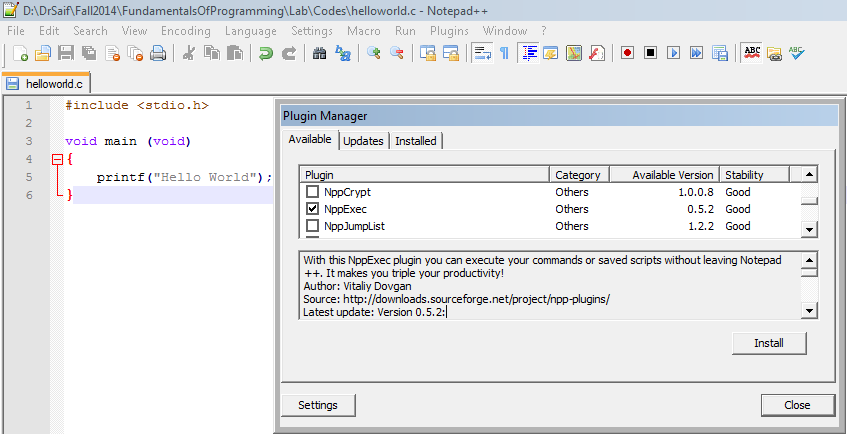Viewport: 847px width, 434px height.
Task: Toggle the indent guide toolbar icon
Action: click(530, 53)
